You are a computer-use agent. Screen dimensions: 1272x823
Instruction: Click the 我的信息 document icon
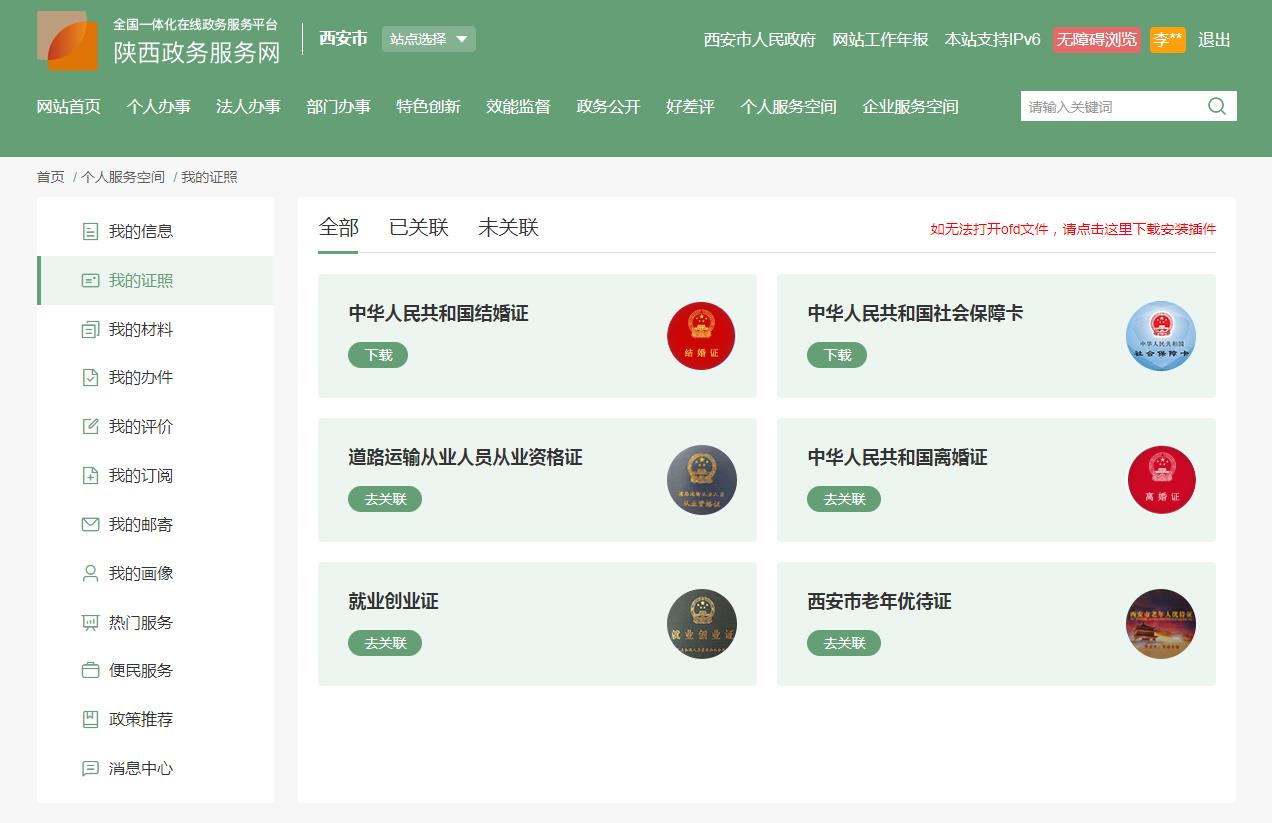click(90, 232)
